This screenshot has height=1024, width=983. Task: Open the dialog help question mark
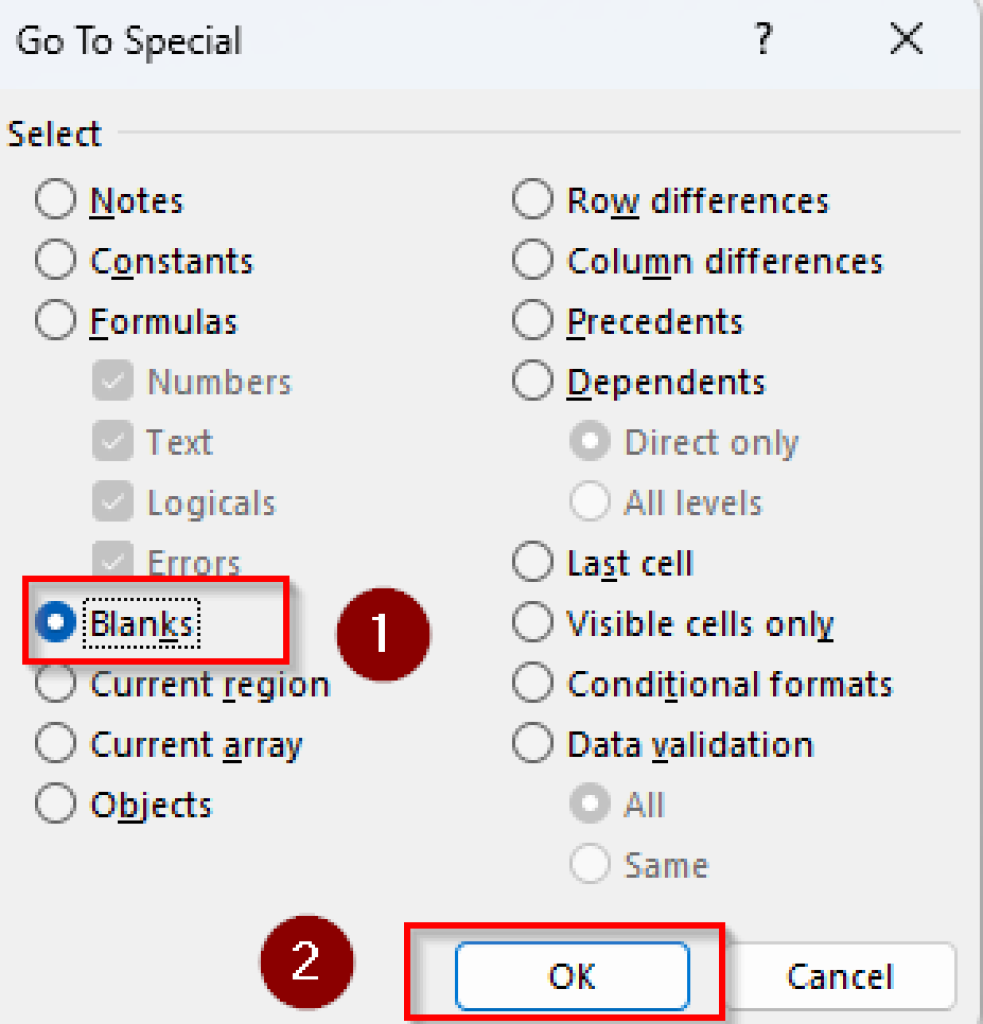click(x=764, y=39)
